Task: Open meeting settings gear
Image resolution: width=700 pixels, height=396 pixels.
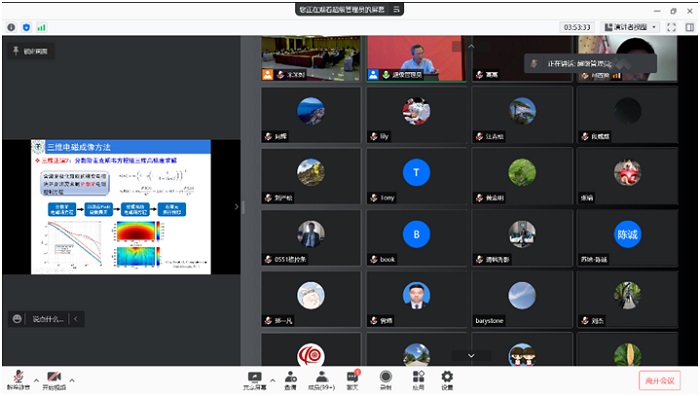Action: [x=447, y=381]
